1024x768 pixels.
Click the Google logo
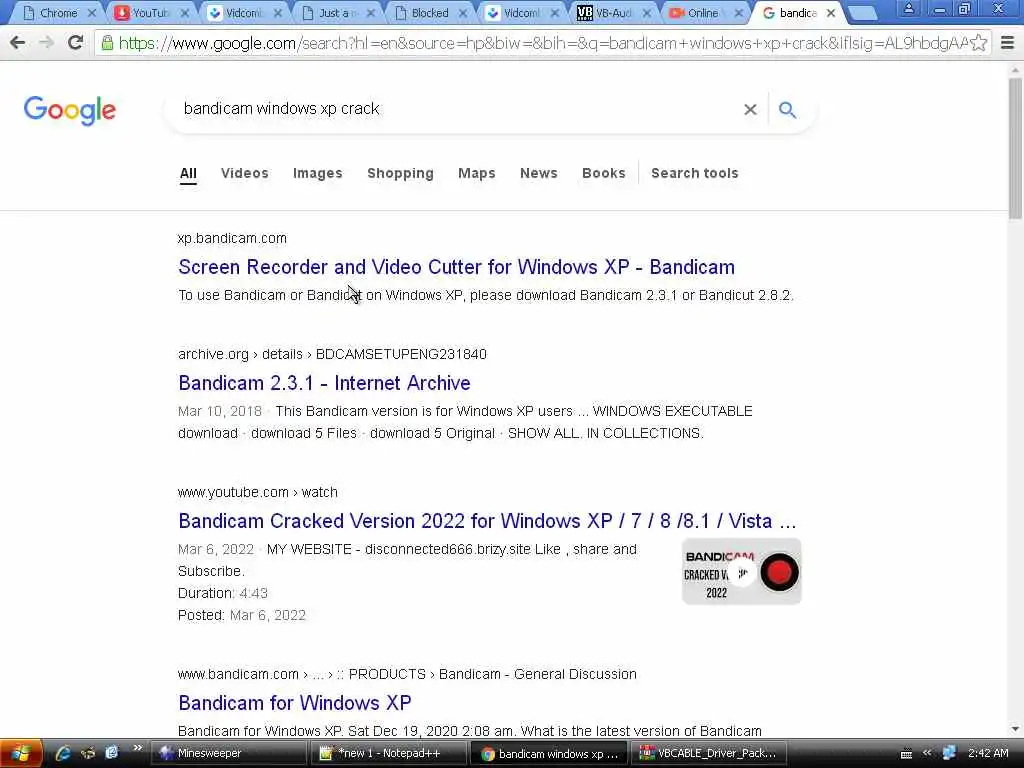(70, 110)
